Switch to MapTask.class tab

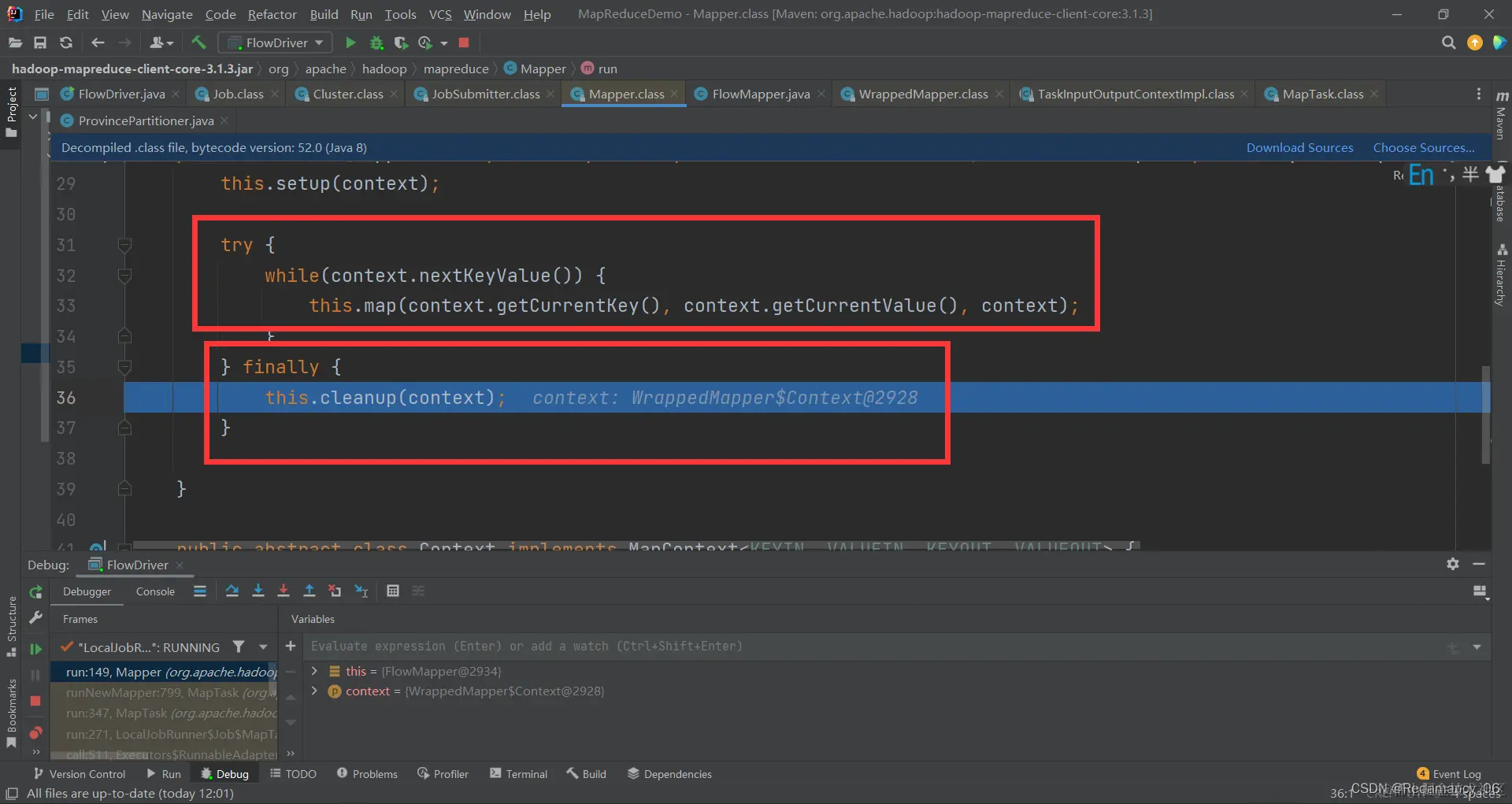coord(1322,94)
